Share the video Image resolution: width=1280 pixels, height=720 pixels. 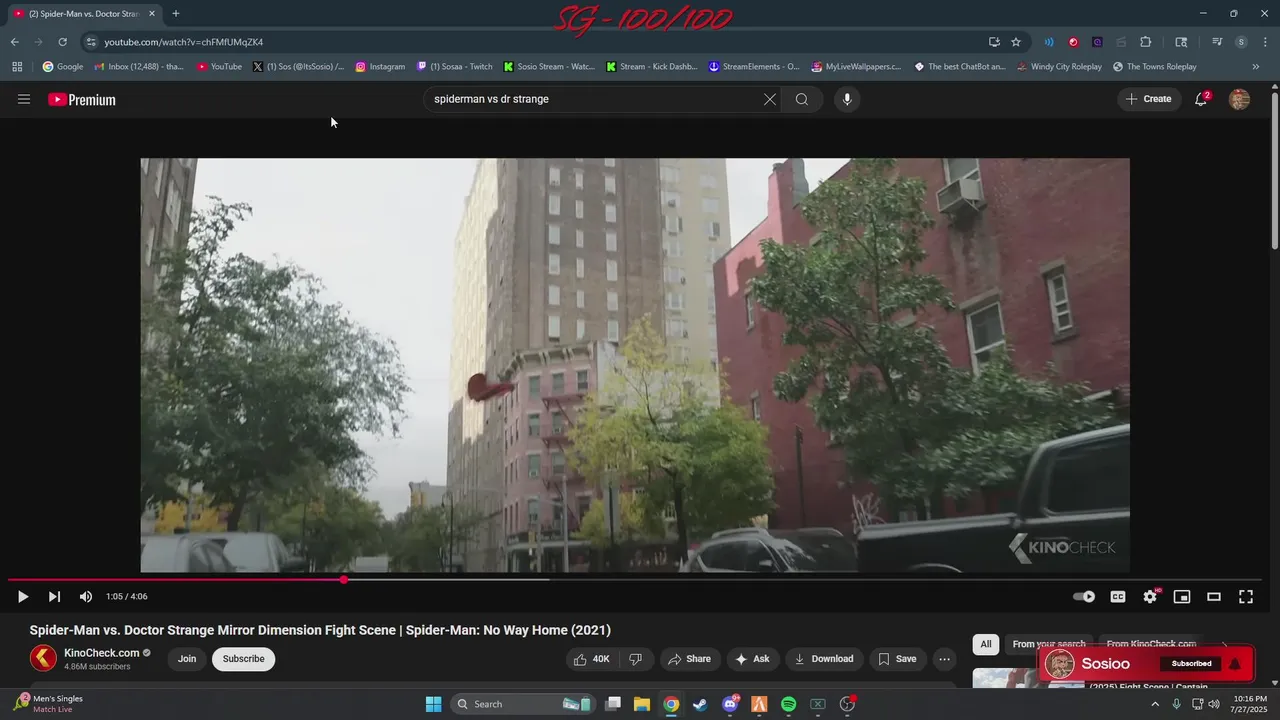689,659
